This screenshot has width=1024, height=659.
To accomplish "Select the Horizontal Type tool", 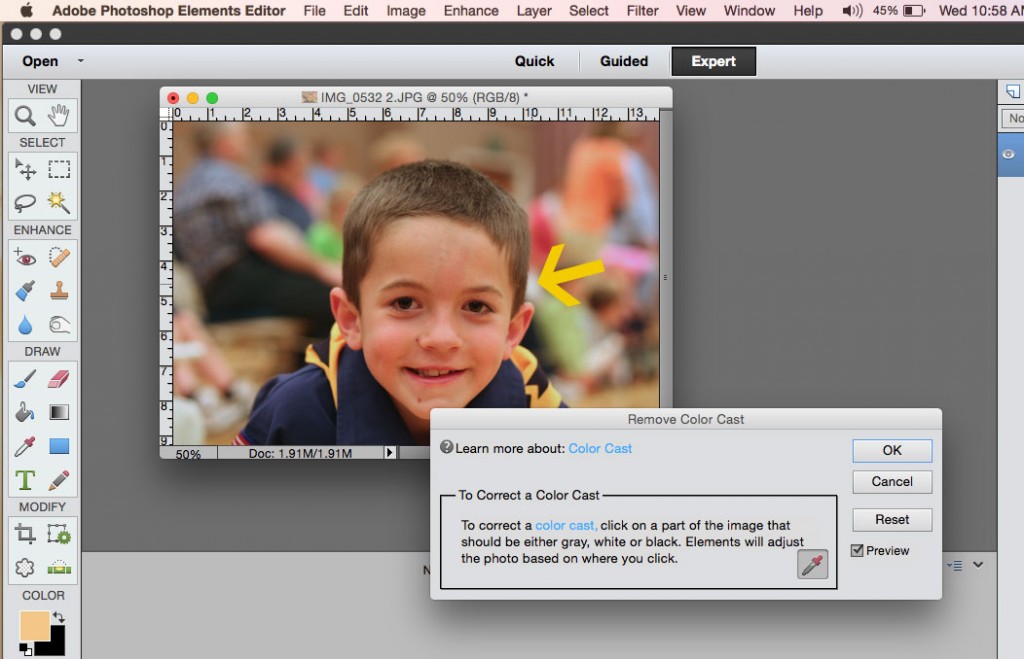I will (24, 480).
